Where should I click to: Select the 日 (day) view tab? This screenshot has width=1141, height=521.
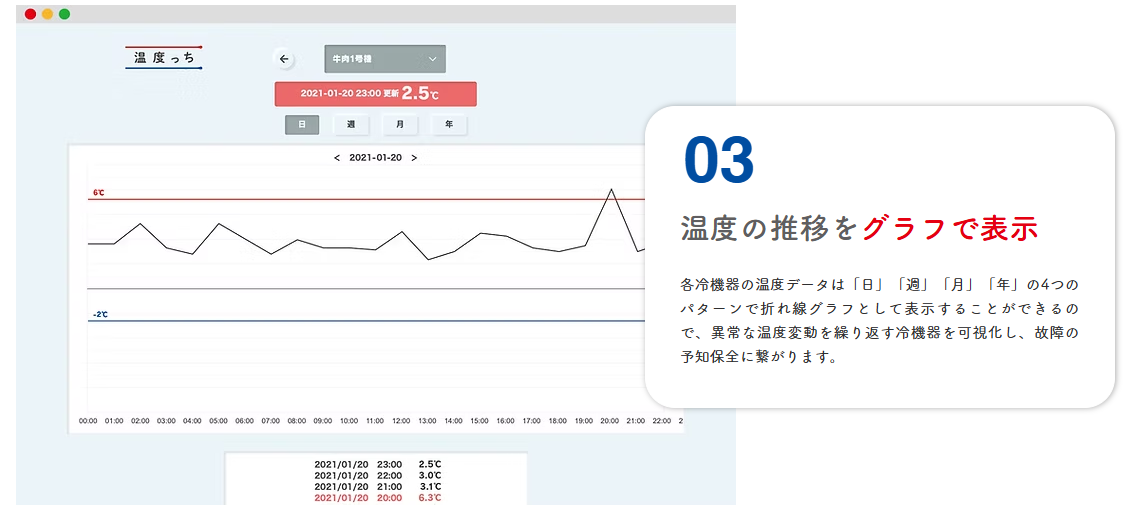[302, 124]
